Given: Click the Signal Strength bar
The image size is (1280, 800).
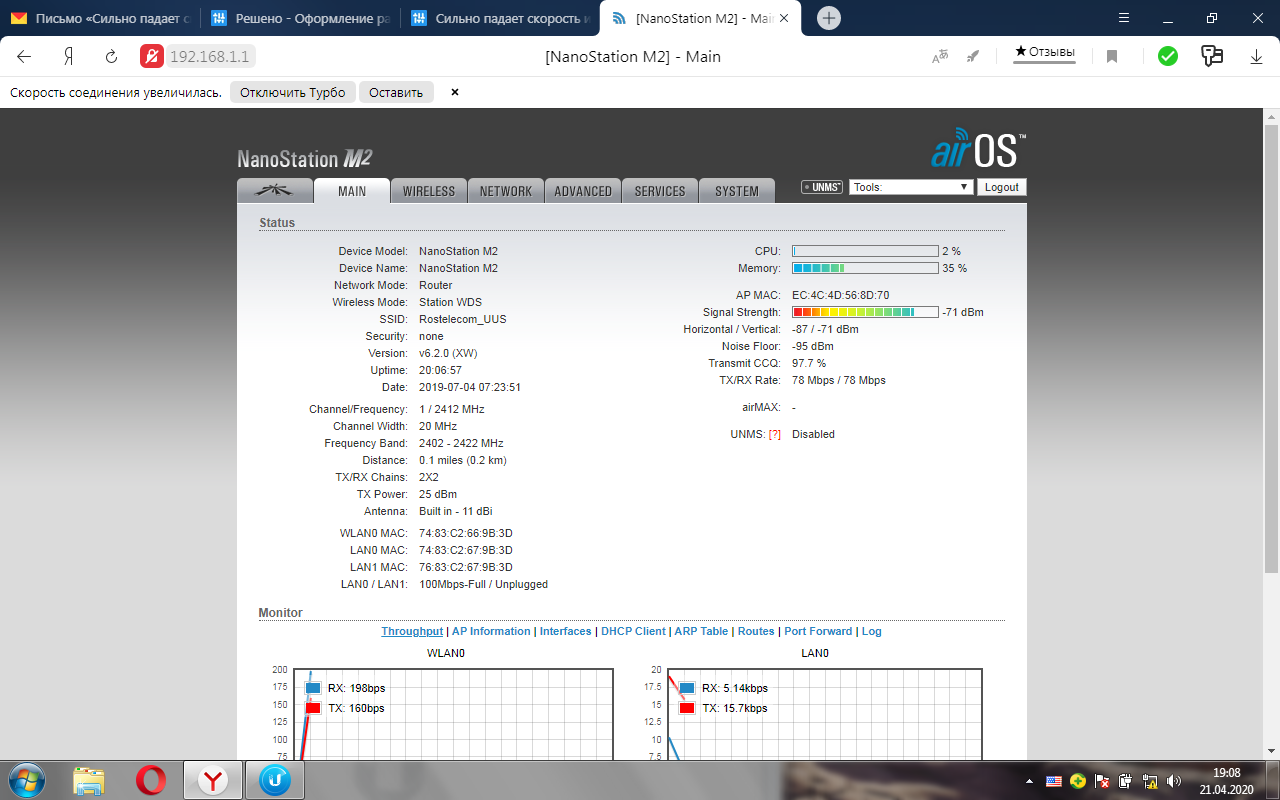Looking at the screenshot, I should (x=865, y=312).
